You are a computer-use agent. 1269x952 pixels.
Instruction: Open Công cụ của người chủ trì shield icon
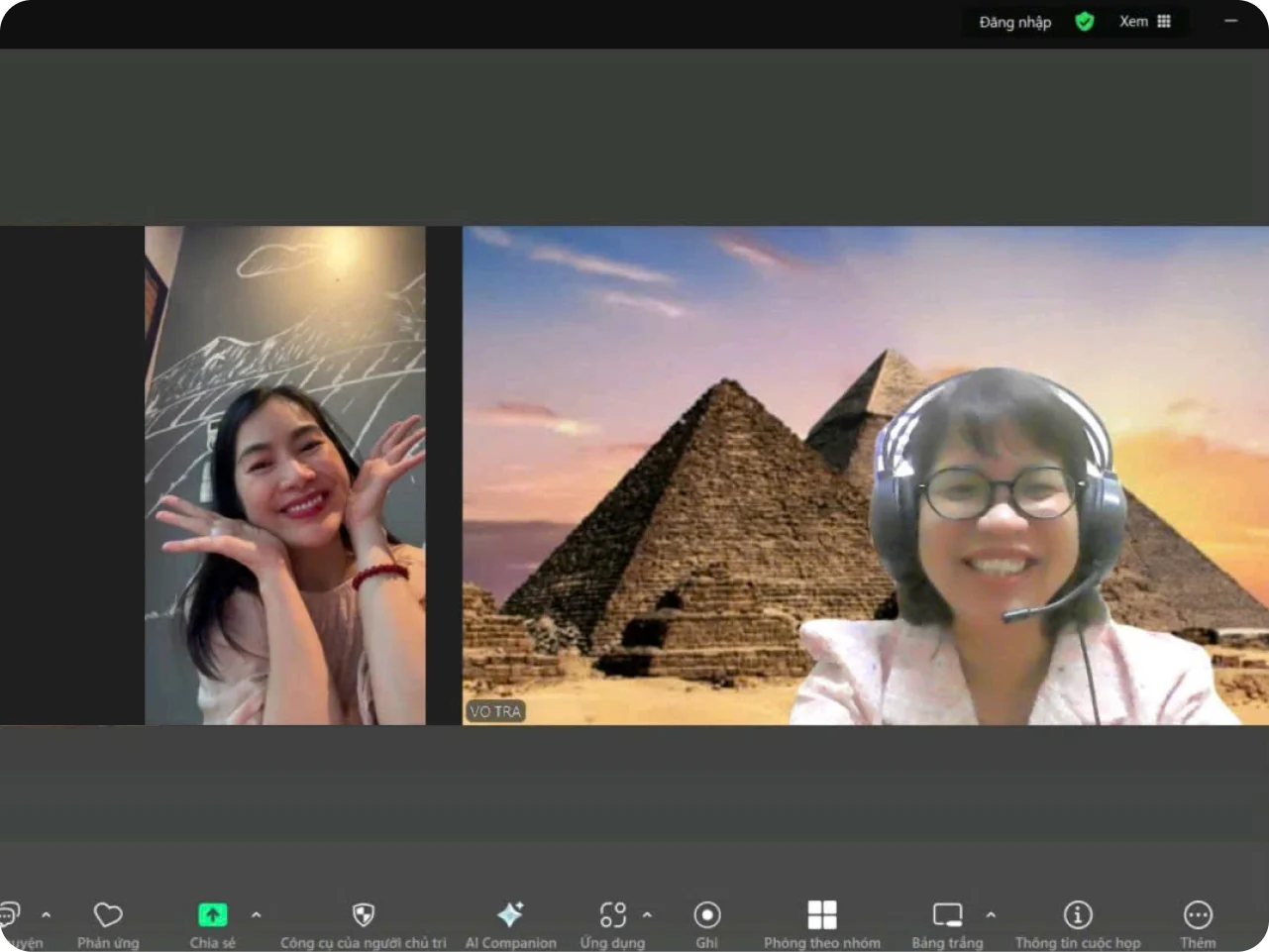[364, 915]
